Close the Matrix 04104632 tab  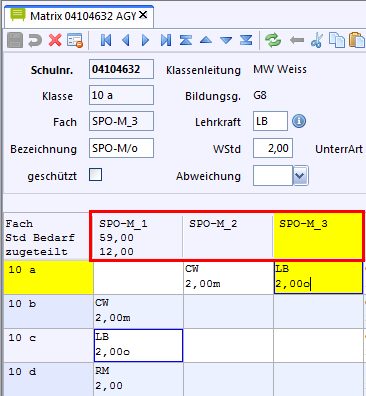pyautogui.click(x=143, y=15)
